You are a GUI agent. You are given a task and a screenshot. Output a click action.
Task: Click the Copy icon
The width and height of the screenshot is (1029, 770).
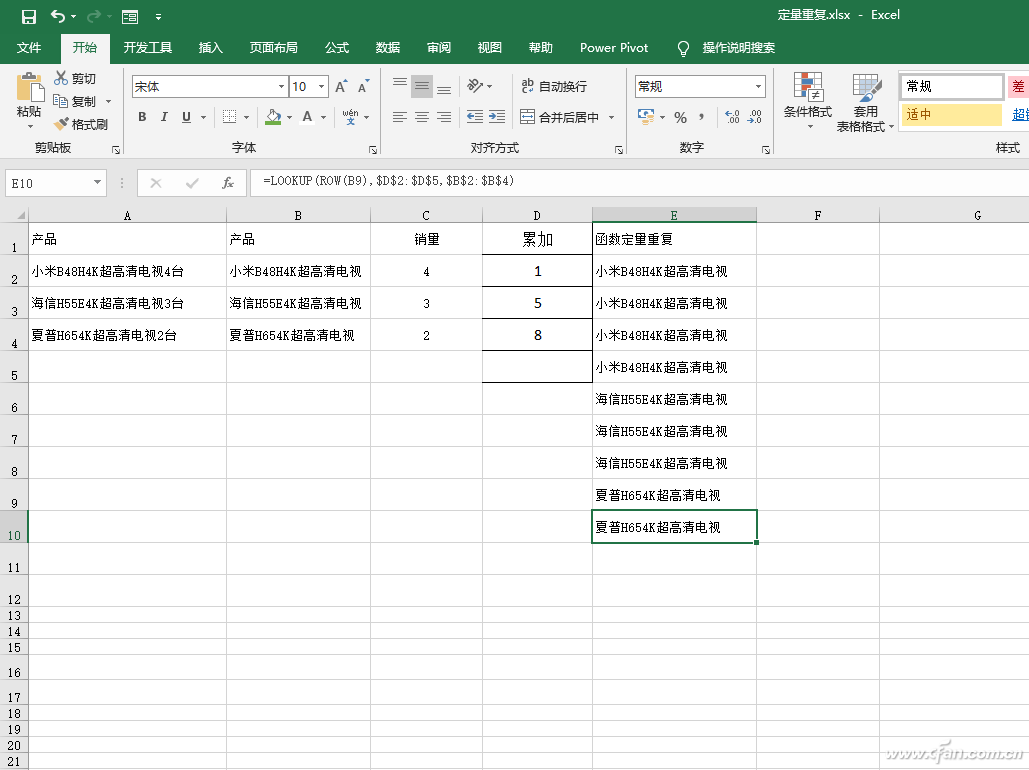pyautogui.click(x=60, y=101)
